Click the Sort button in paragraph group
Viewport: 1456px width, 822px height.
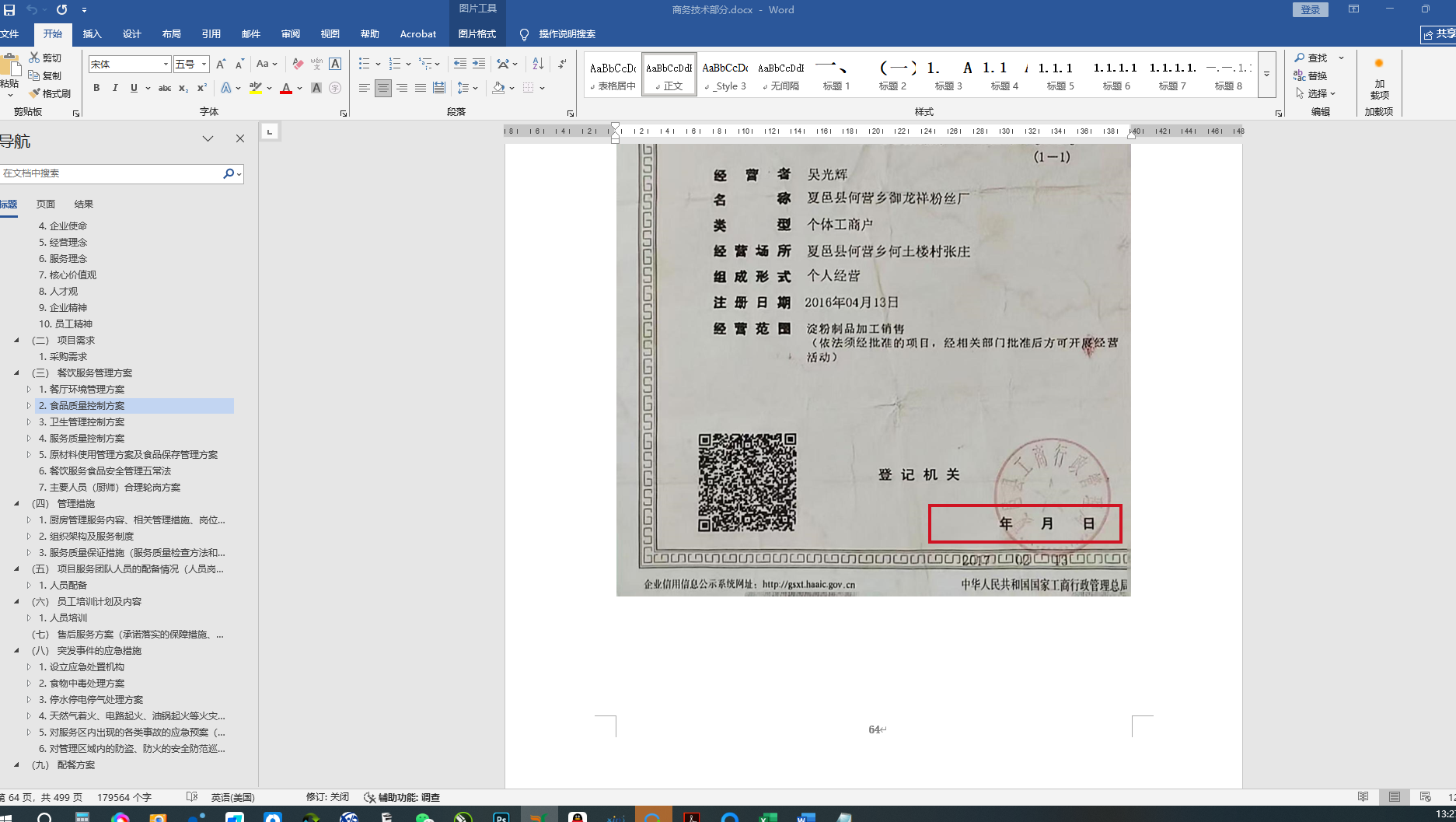point(538,64)
